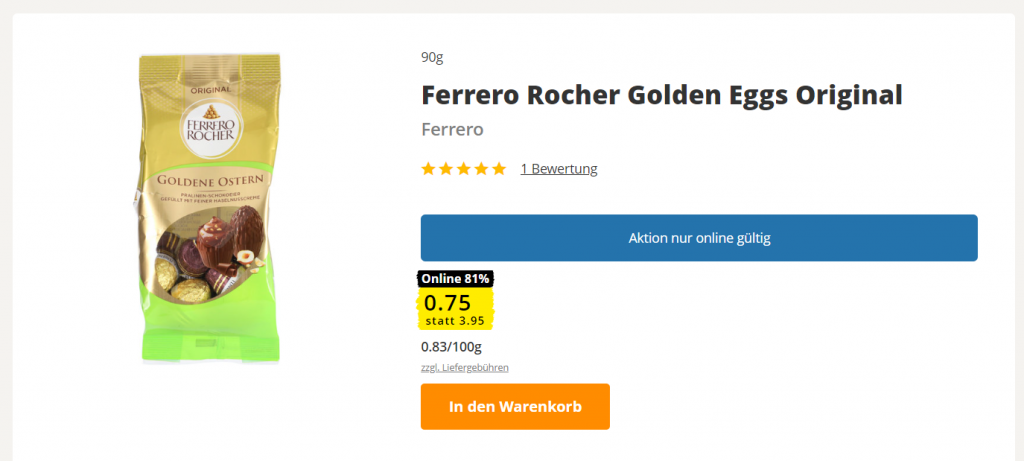The image size is (1024, 461).
Task: Open the Ferrero Rocher product image
Action: coord(209,210)
